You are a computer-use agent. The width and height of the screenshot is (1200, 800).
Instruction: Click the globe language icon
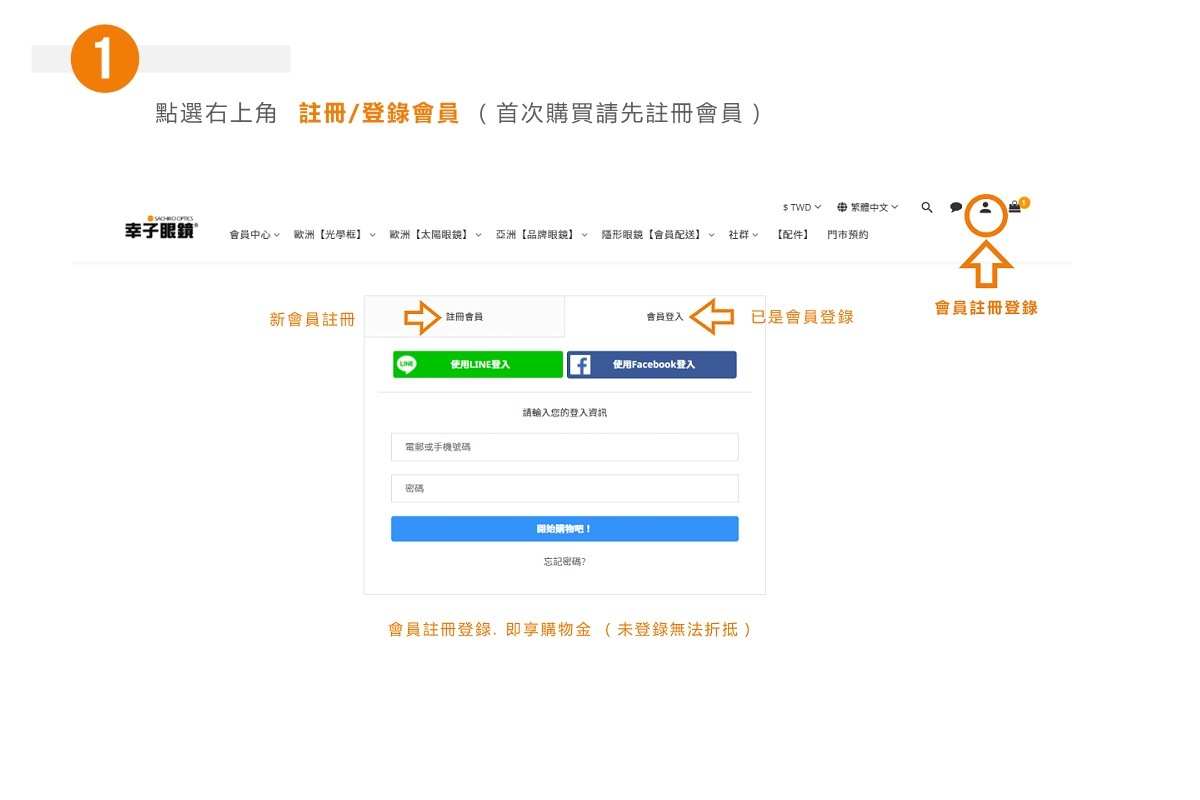pyautogui.click(x=842, y=207)
